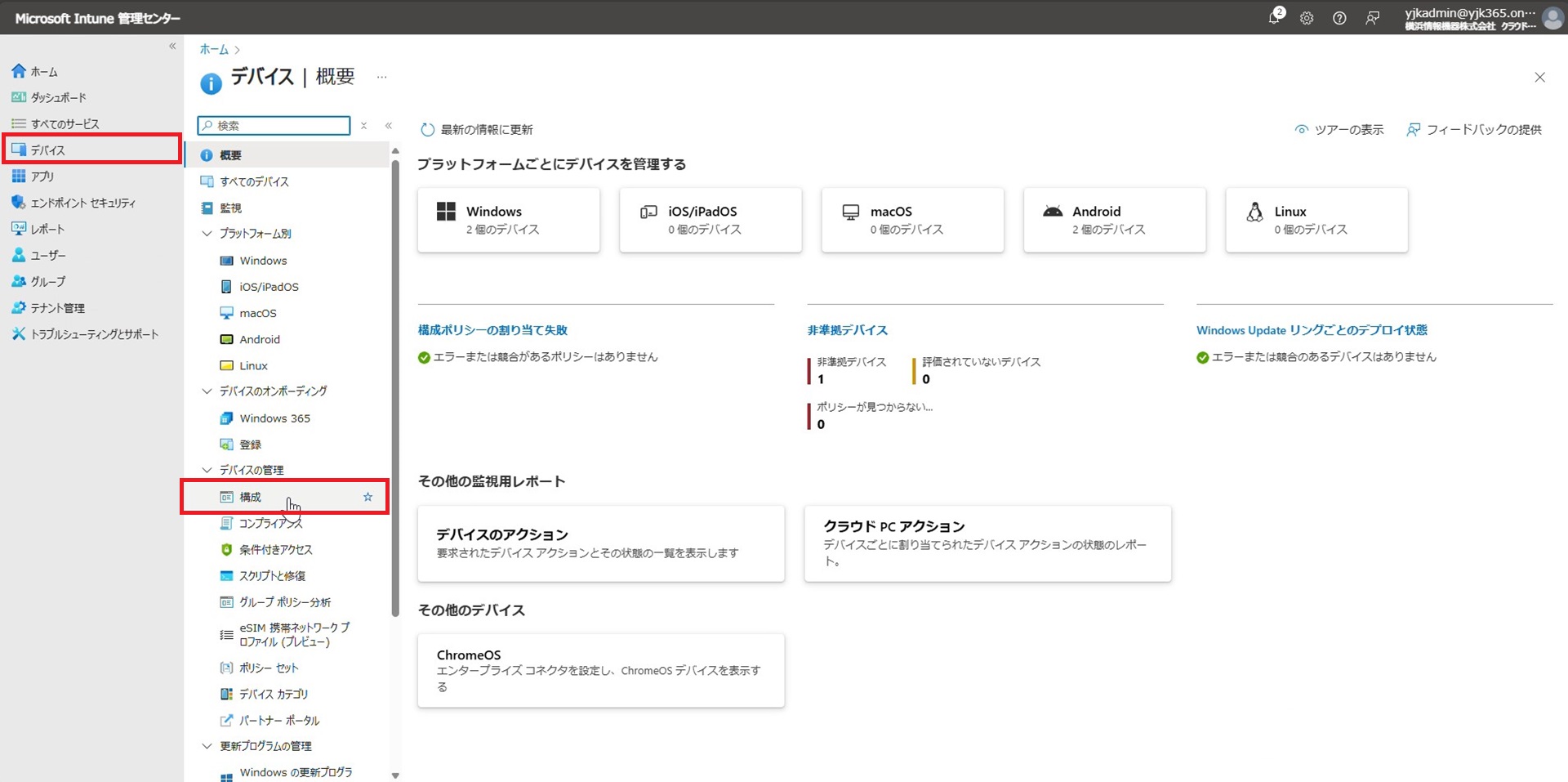This screenshot has width=1568, height=782.
Task: Click the feedback icon in top bar
Action: [1373, 18]
